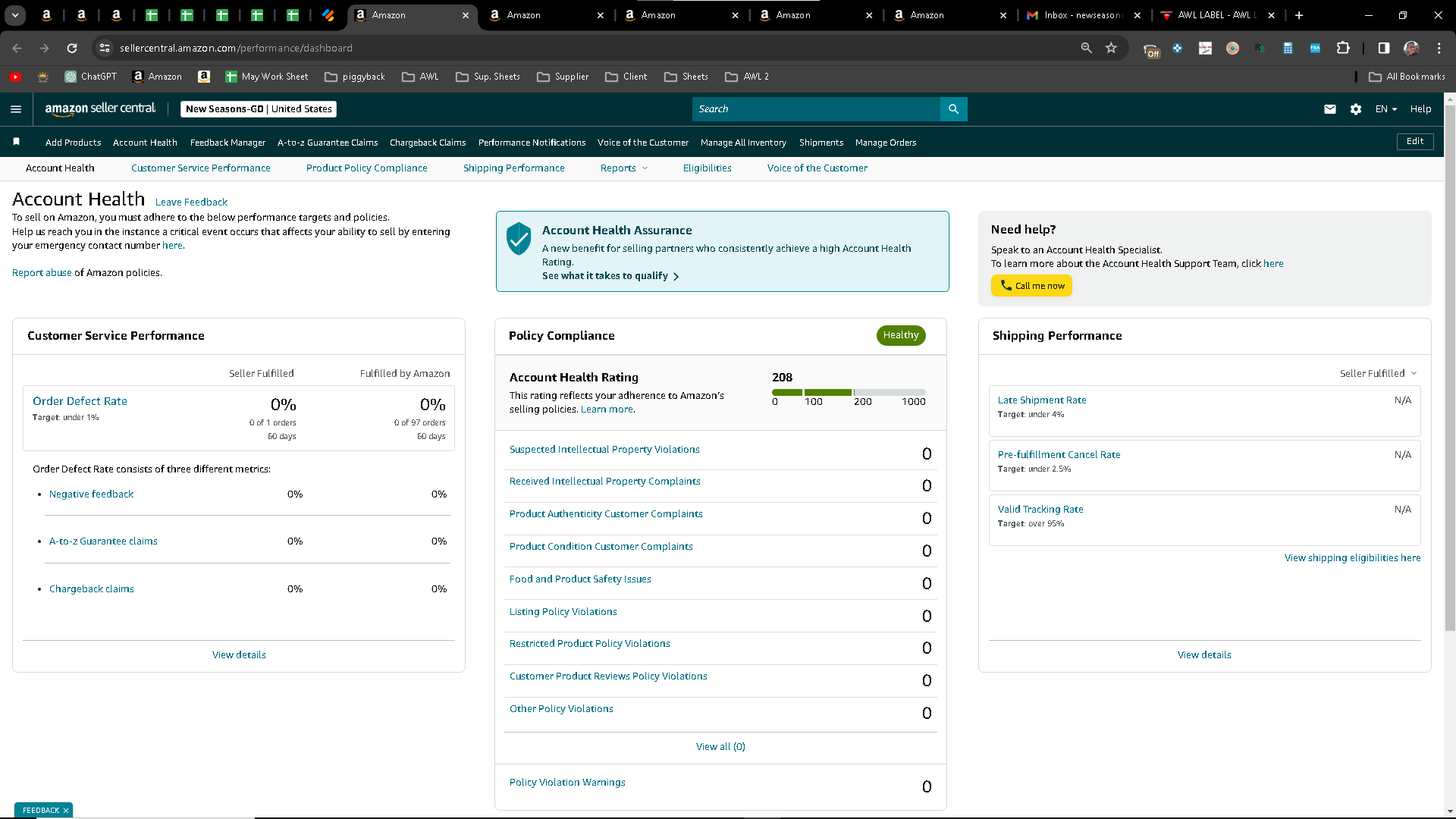Open Suspected Intellectual Property Violations link

604,450
